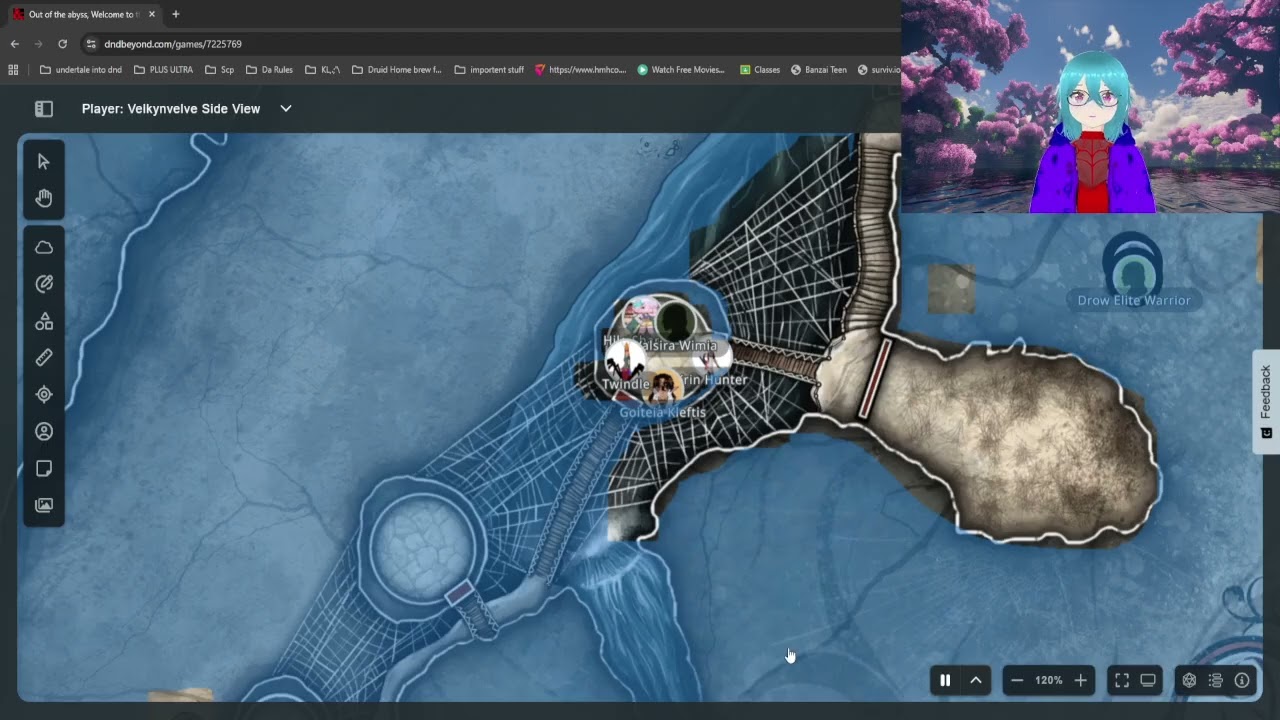Open the importent stuff bookmark folder
The height and width of the screenshot is (720, 1280).
[x=489, y=70]
